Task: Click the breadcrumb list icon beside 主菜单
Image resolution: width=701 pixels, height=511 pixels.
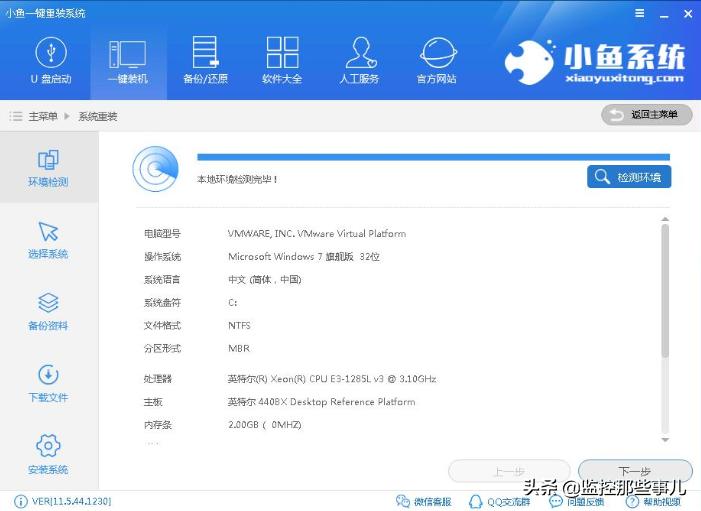Action: tap(16, 117)
